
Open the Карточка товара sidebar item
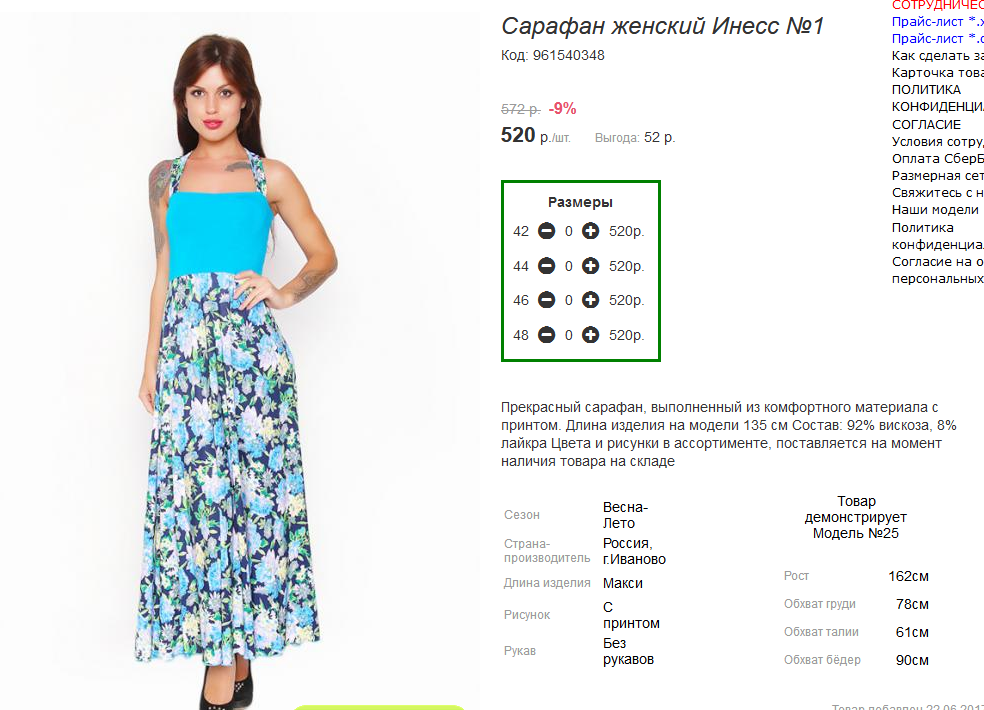pyautogui.click(x=937, y=72)
